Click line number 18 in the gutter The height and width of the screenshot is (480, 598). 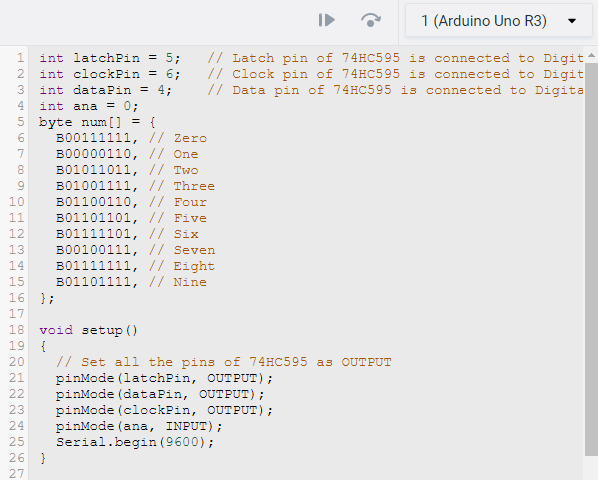[17, 330]
